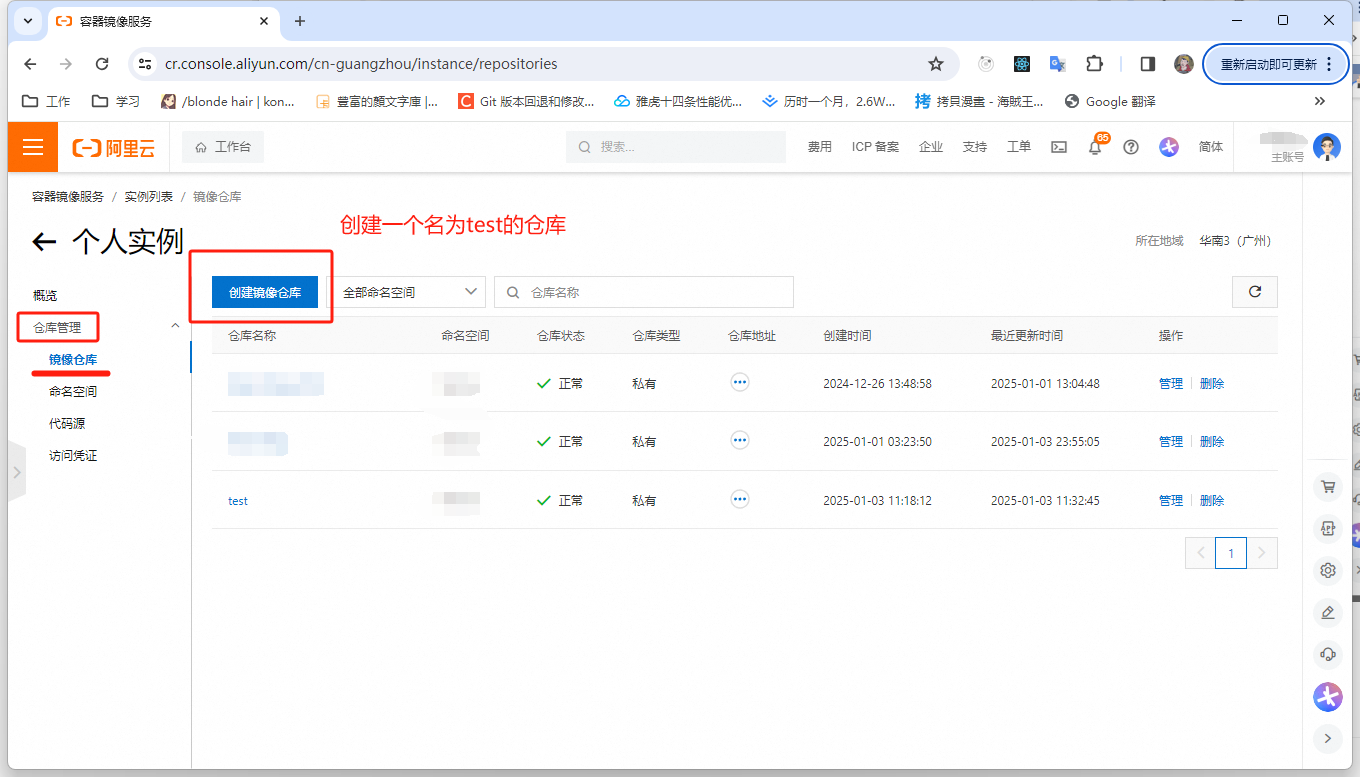Open 概览 in the sidebar
1360x777 pixels.
coord(45,295)
